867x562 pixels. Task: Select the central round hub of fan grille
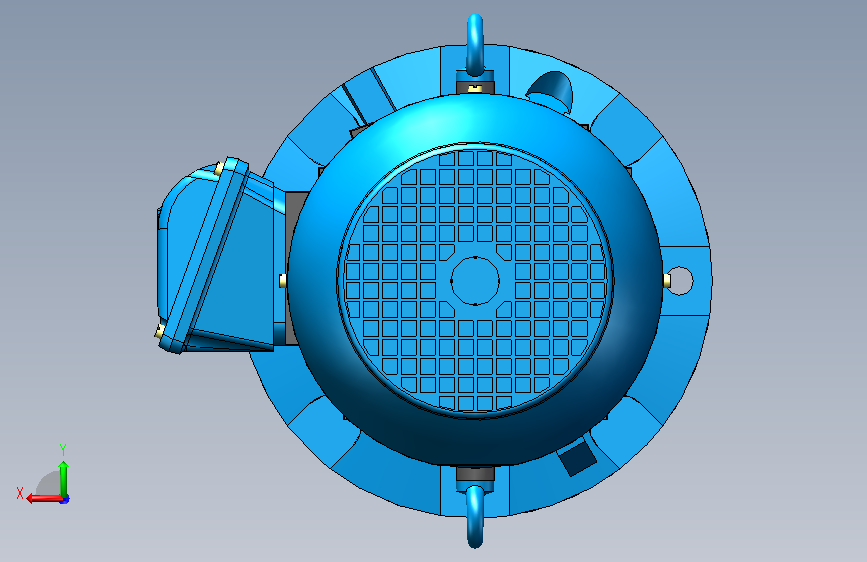click(x=476, y=280)
